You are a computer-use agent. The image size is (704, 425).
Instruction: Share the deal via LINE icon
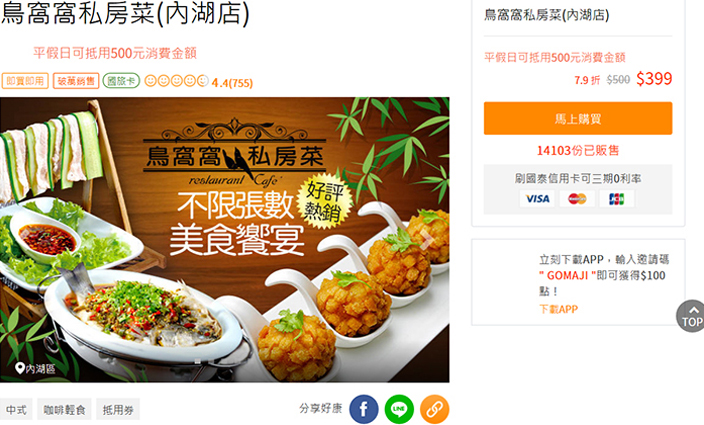tap(399, 409)
